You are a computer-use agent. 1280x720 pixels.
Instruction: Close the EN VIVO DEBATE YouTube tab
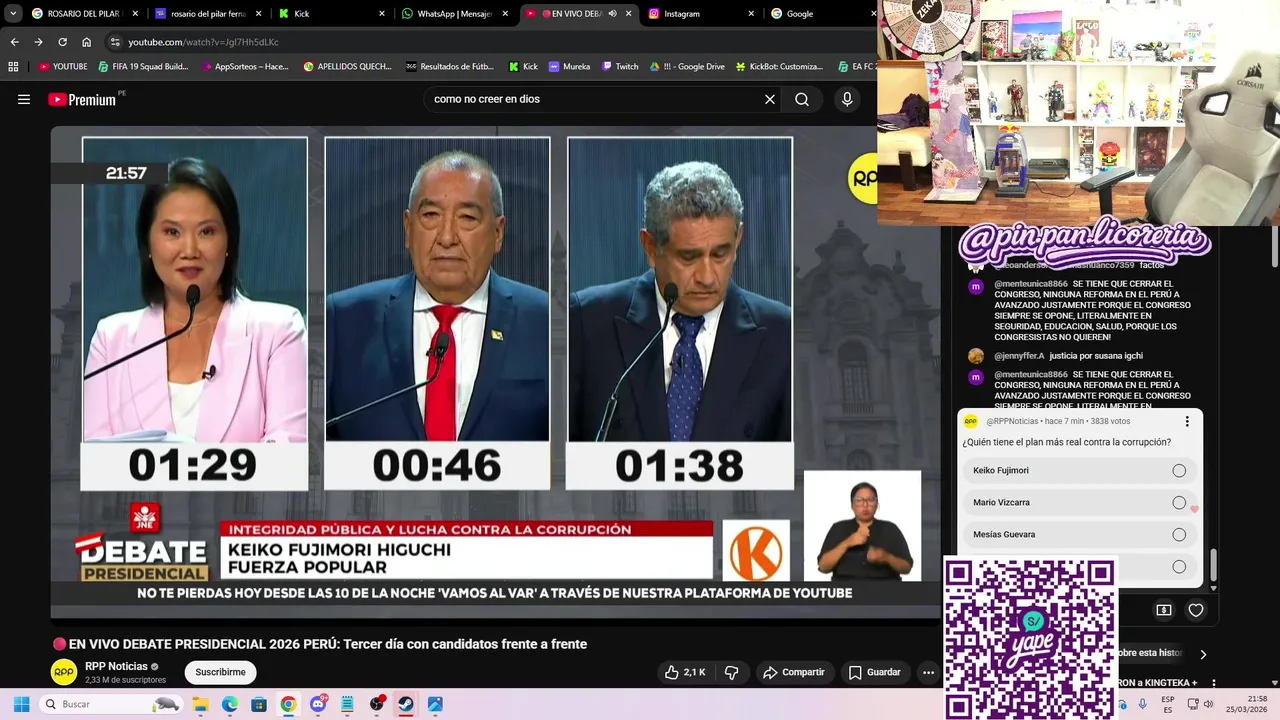629,14
